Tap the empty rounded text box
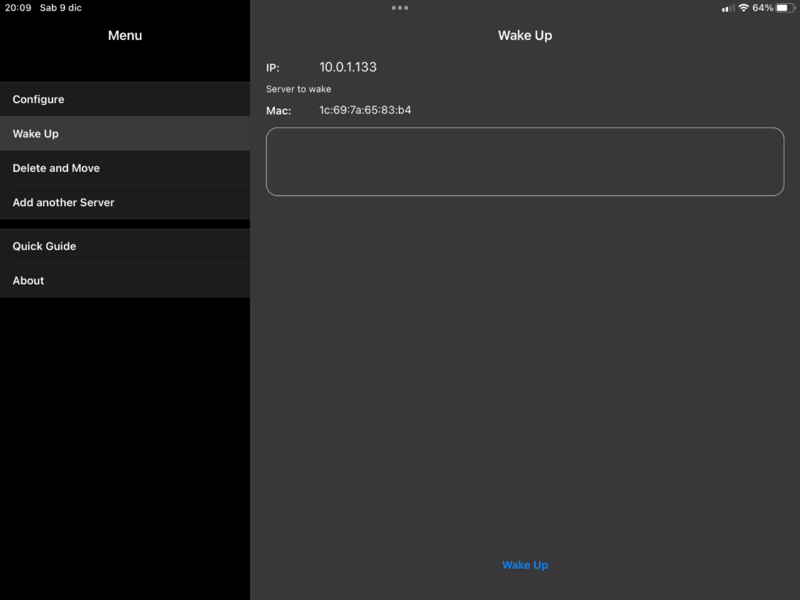This screenshot has width=800, height=600. pyautogui.click(x=524, y=161)
